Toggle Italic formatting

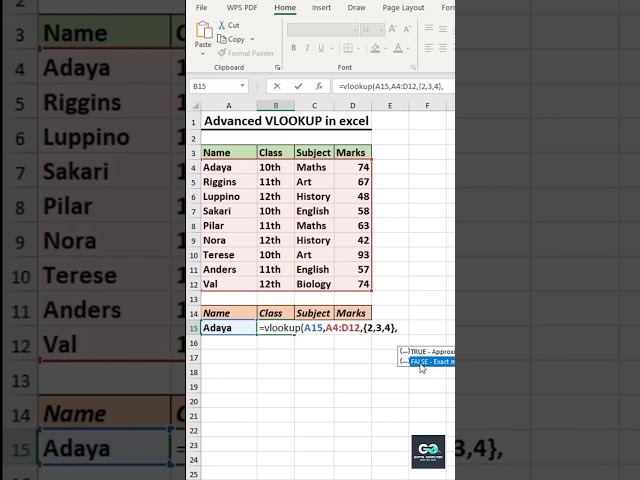pos(307,48)
